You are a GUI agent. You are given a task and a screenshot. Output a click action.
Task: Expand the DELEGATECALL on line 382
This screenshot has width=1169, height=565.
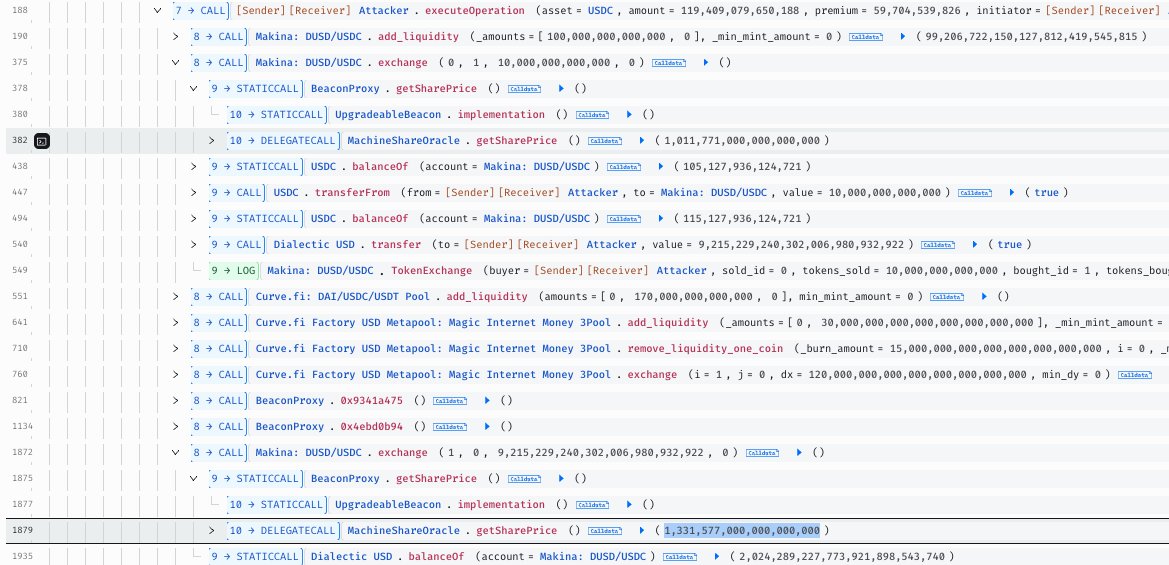(x=212, y=140)
